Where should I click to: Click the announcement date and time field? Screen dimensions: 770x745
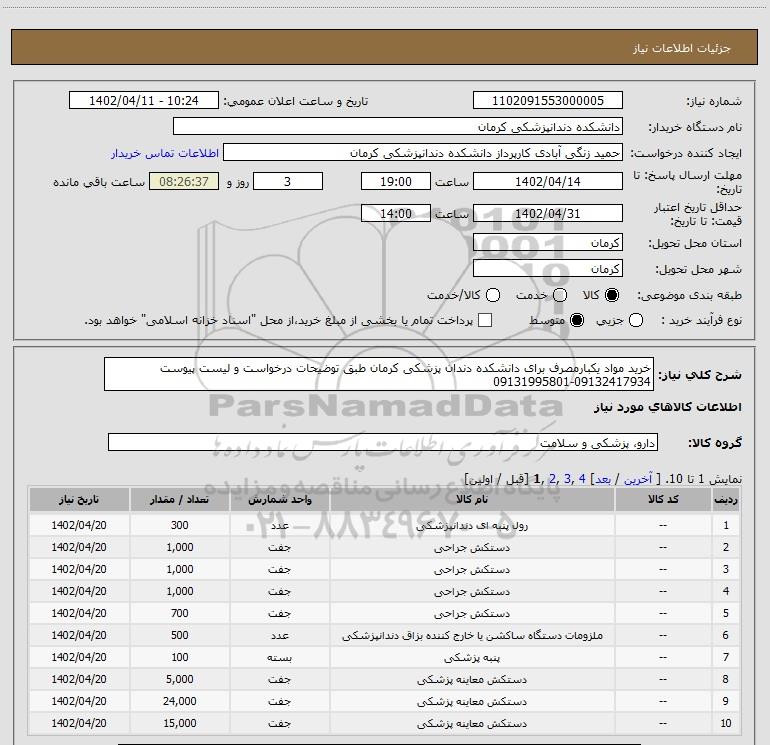tap(144, 101)
